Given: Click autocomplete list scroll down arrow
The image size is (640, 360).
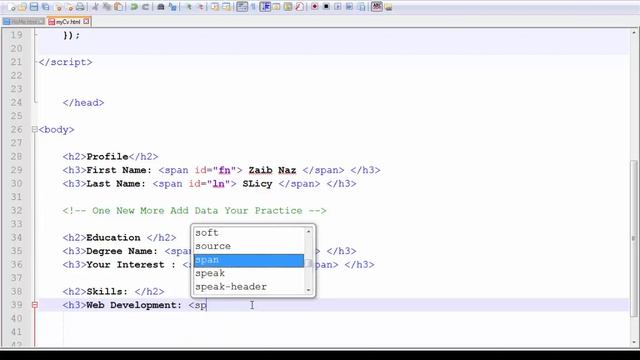Looking at the screenshot, I should point(309,290).
